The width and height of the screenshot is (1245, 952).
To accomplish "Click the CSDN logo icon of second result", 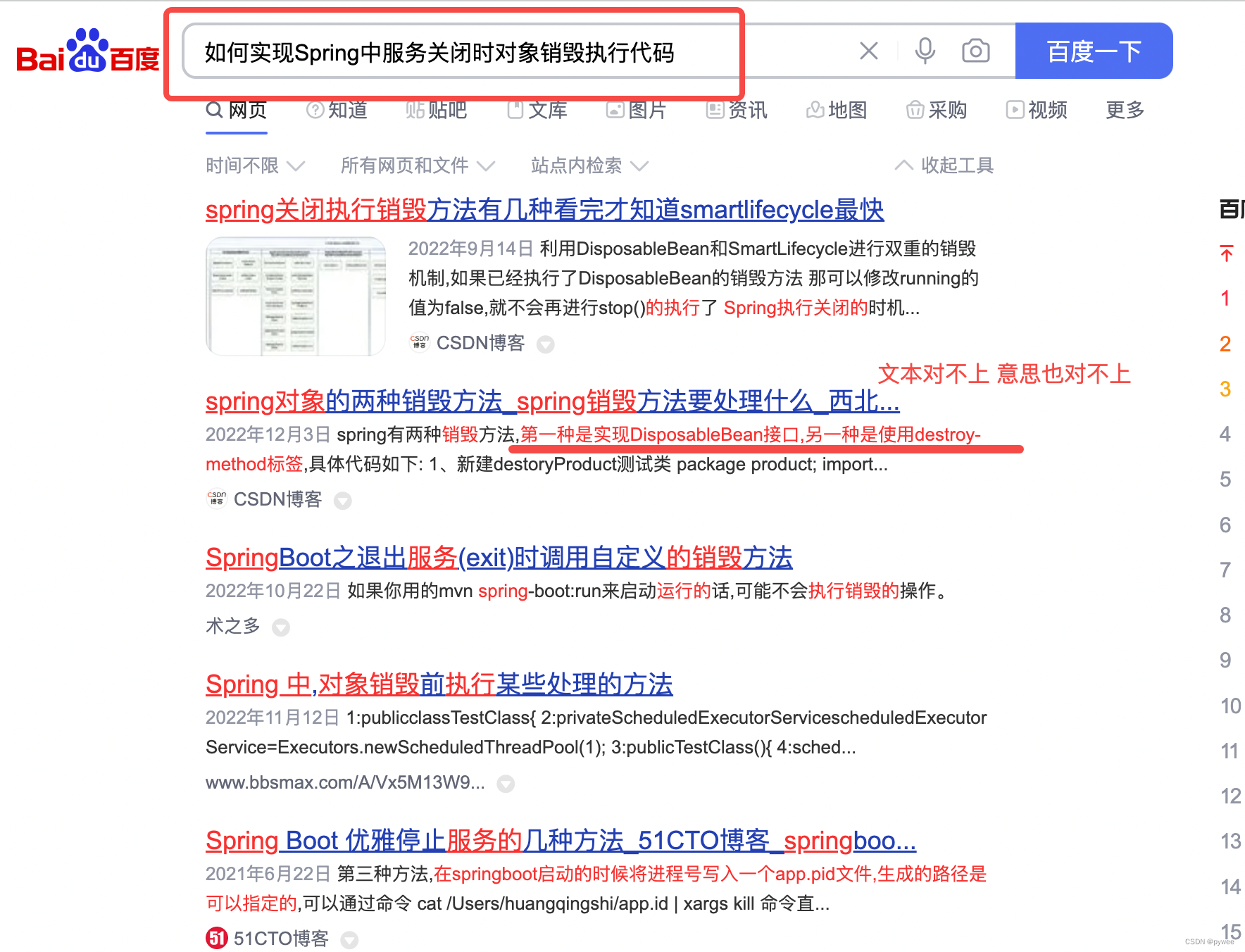I will (x=217, y=499).
